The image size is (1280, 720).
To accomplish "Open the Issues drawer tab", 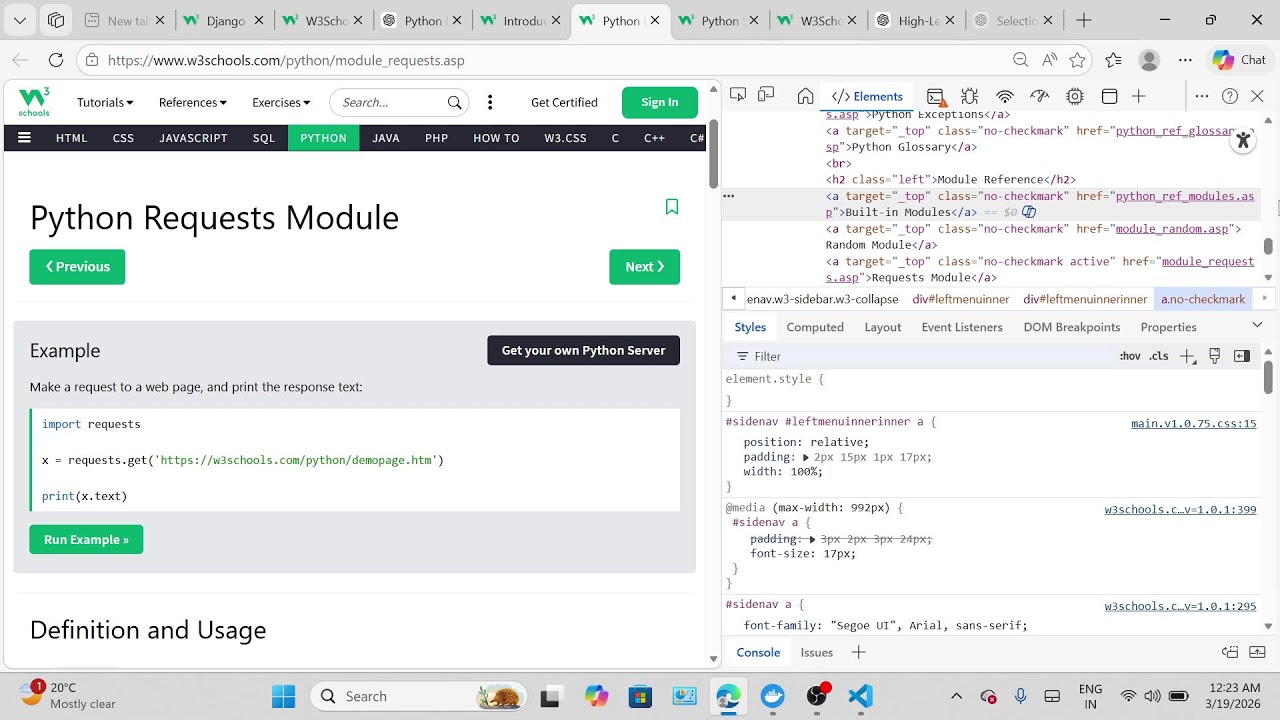I will click(817, 652).
